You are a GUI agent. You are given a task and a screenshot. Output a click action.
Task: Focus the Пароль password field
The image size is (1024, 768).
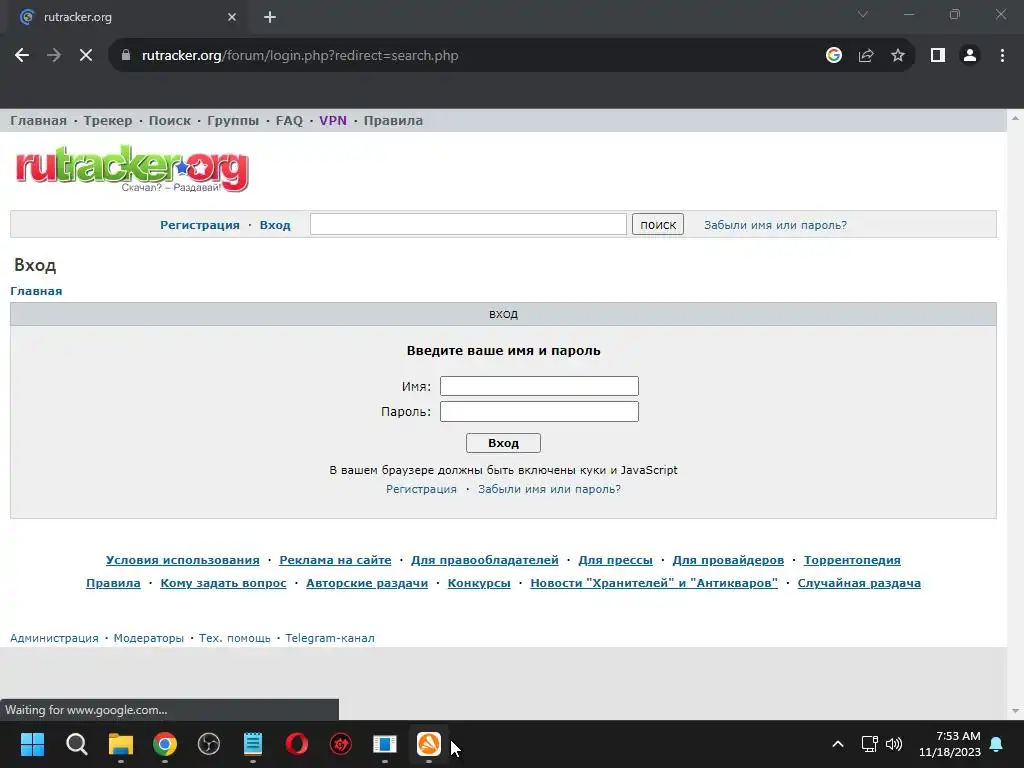click(539, 411)
